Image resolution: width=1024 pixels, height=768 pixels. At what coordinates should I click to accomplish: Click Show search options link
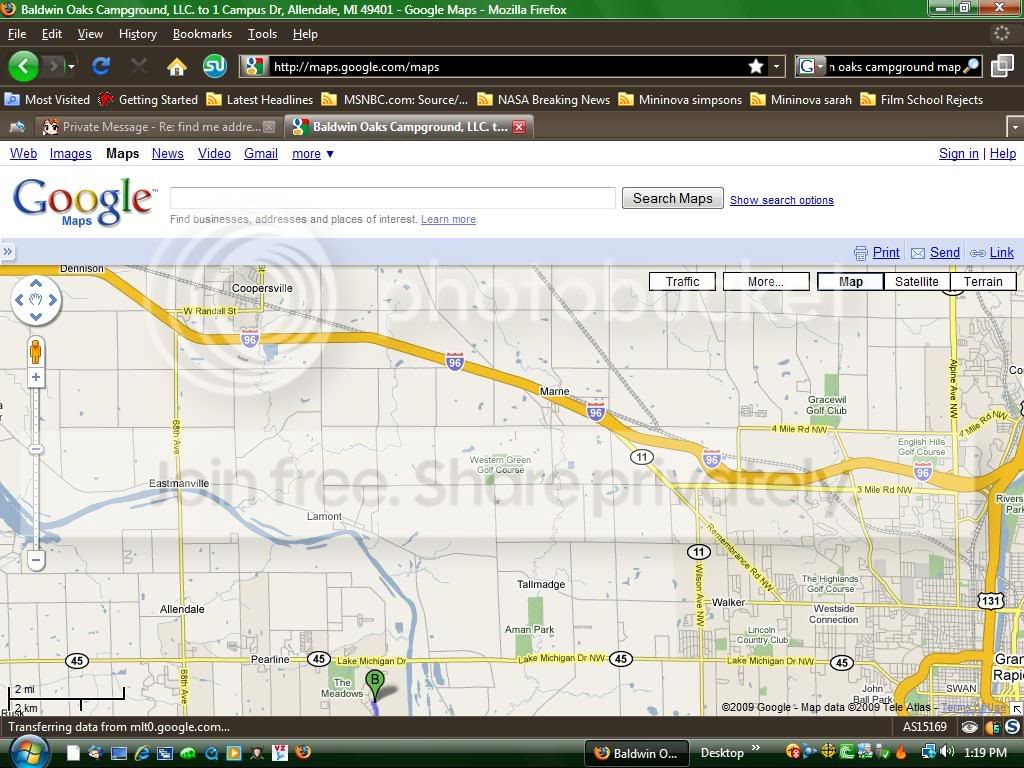pos(782,200)
